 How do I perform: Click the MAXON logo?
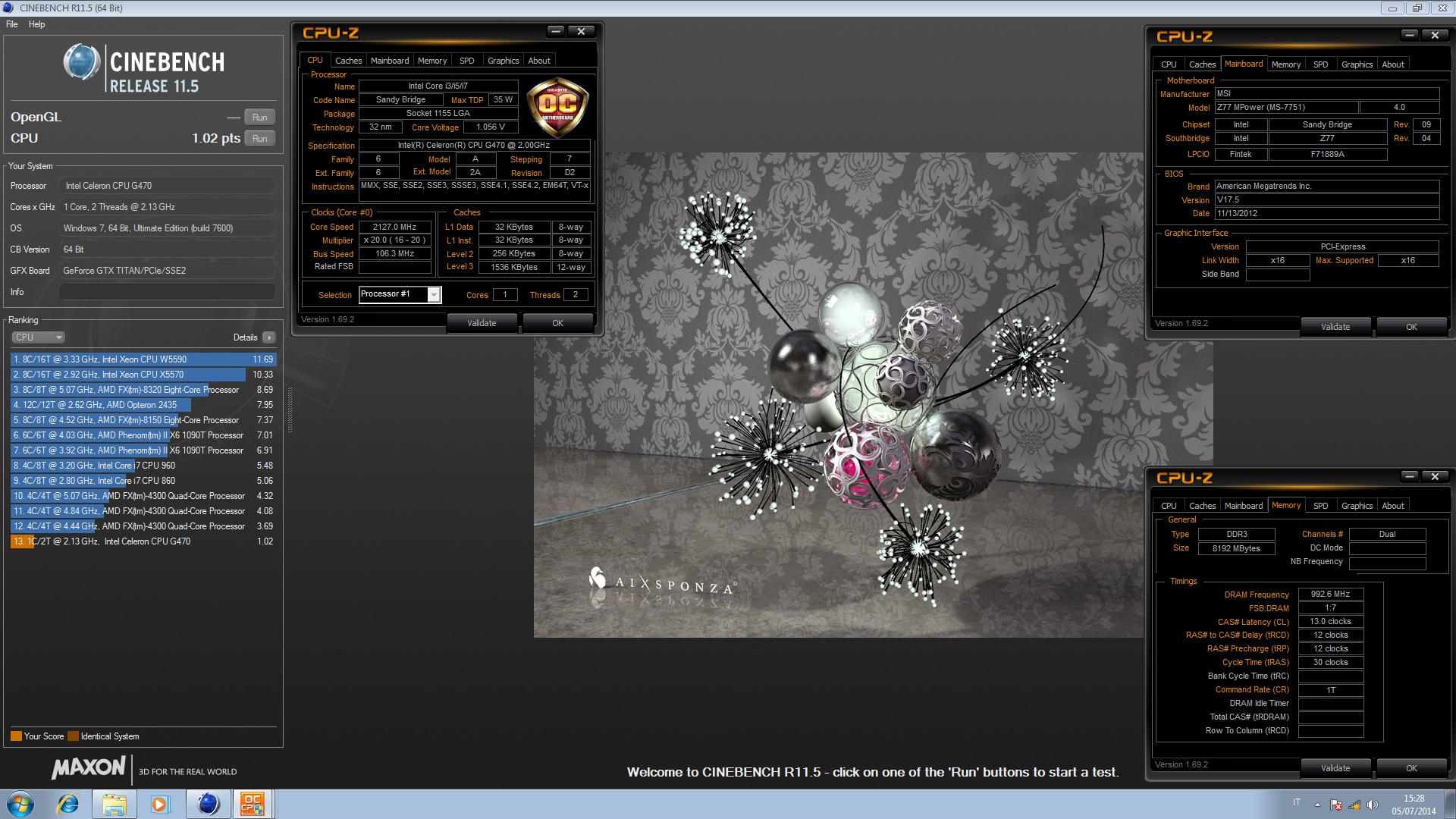coord(88,767)
